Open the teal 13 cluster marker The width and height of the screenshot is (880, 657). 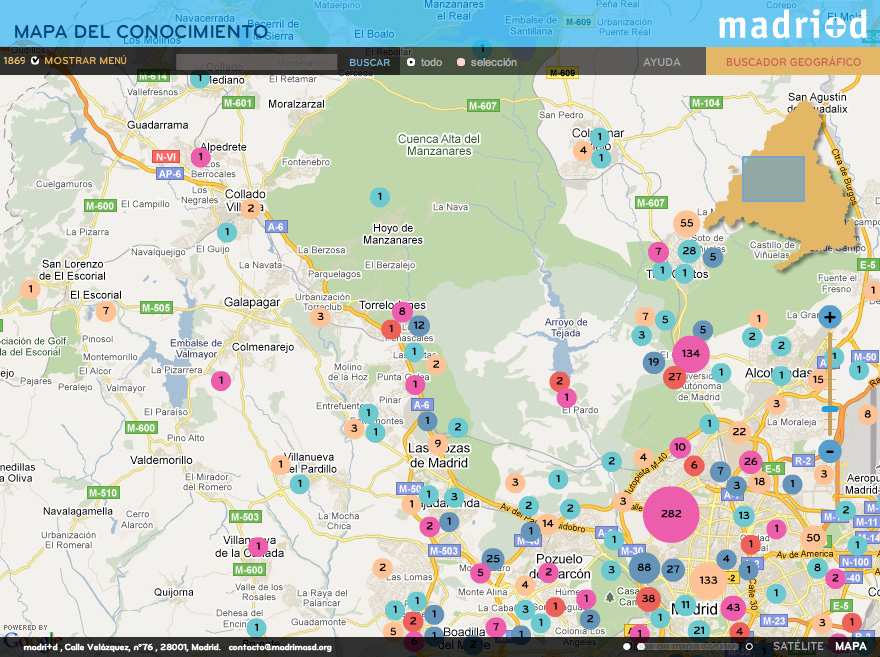[x=744, y=515]
